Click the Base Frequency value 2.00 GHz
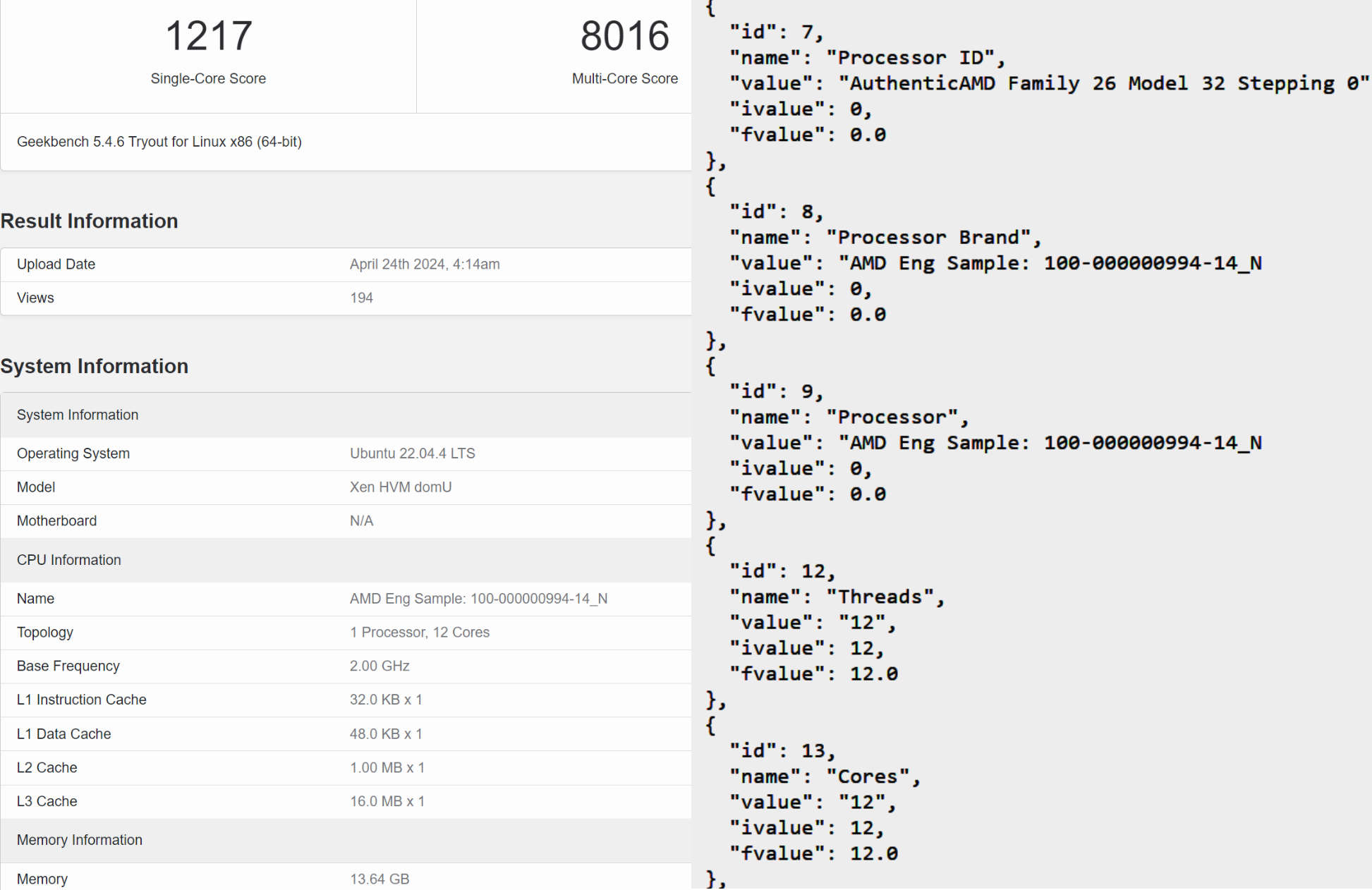1372x890 pixels. point(379,666)
